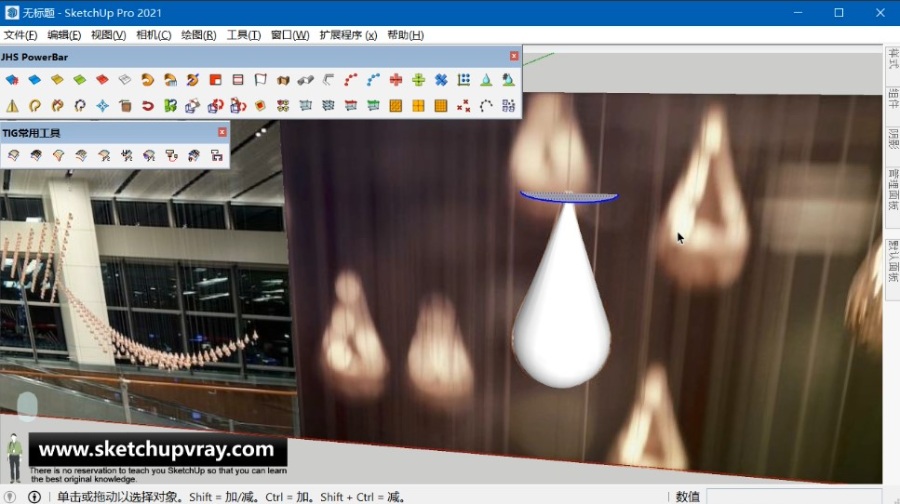The height and width of the screenshot is (504, 900).
Task: Select the yellow flat plate icon in JHS PowerBar
Action: (57, 80)
